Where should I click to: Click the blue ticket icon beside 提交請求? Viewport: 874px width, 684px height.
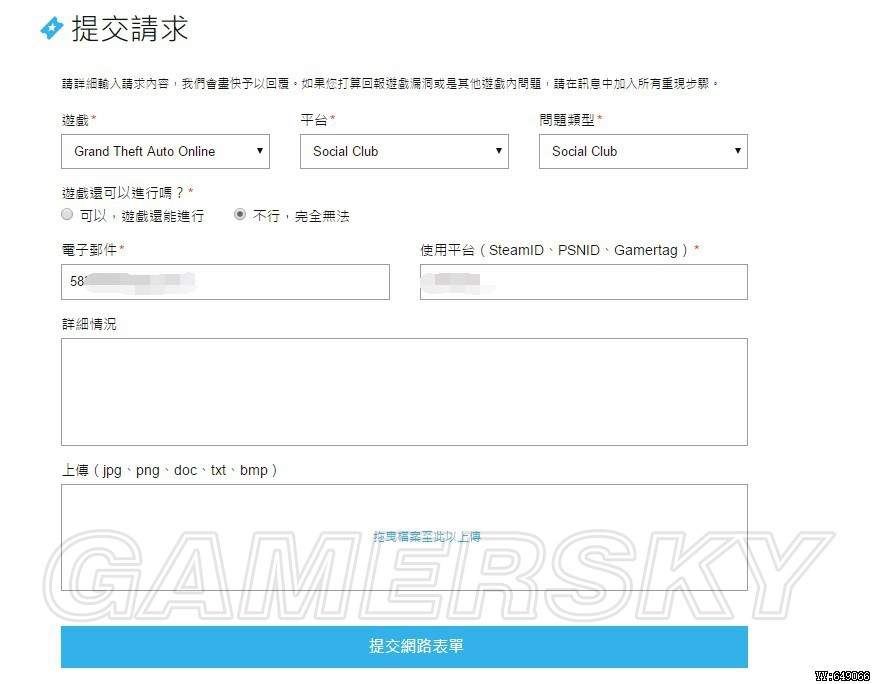click(x=52, y=28)
